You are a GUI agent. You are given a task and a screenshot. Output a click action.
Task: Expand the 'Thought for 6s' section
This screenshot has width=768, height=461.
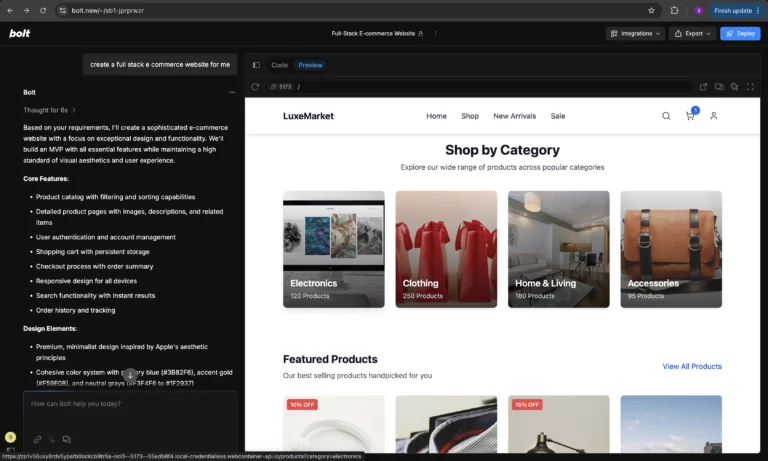tap(50, 110)
